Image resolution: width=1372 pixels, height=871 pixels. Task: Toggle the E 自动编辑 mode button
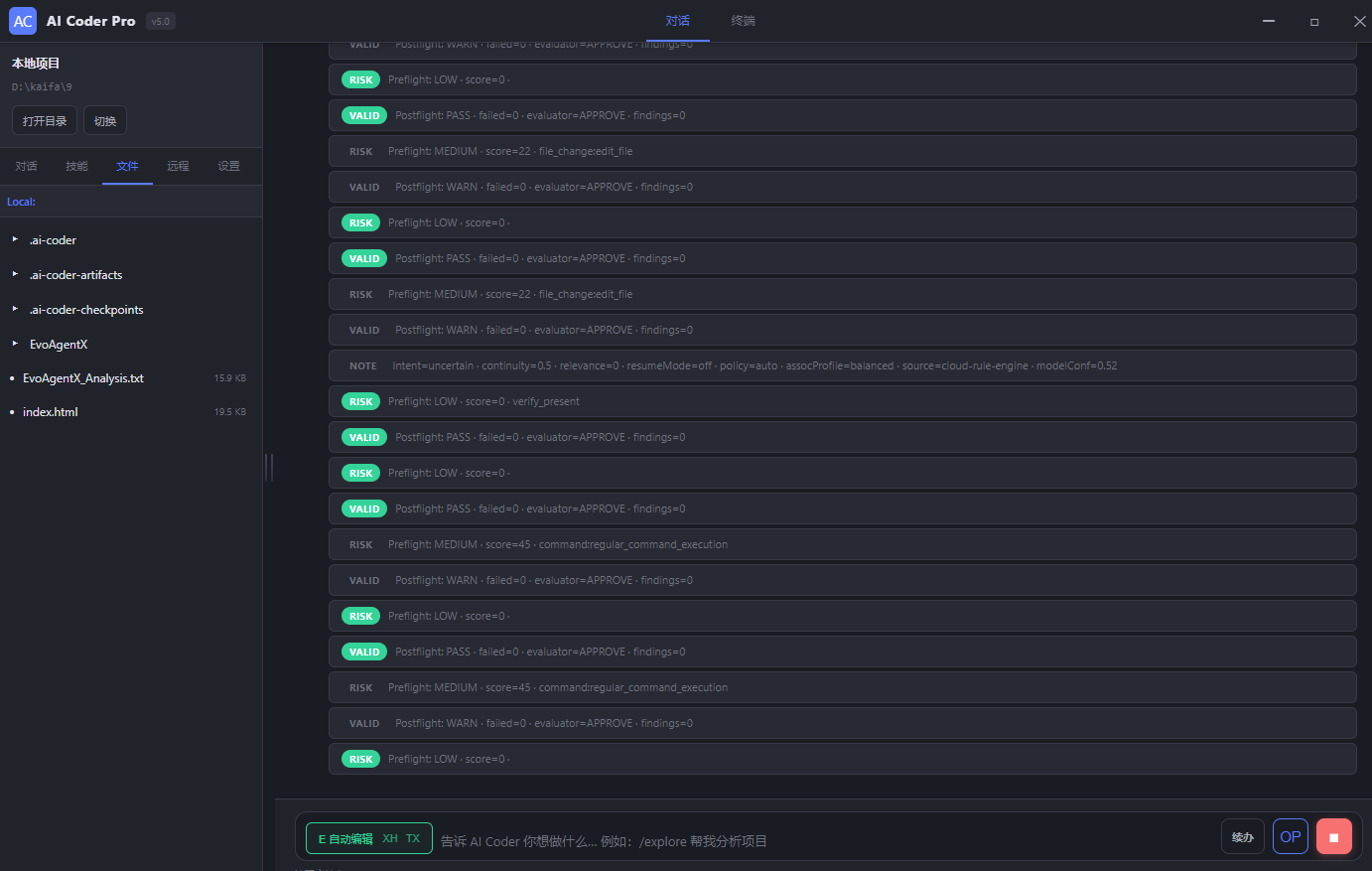tap(369, 839)
